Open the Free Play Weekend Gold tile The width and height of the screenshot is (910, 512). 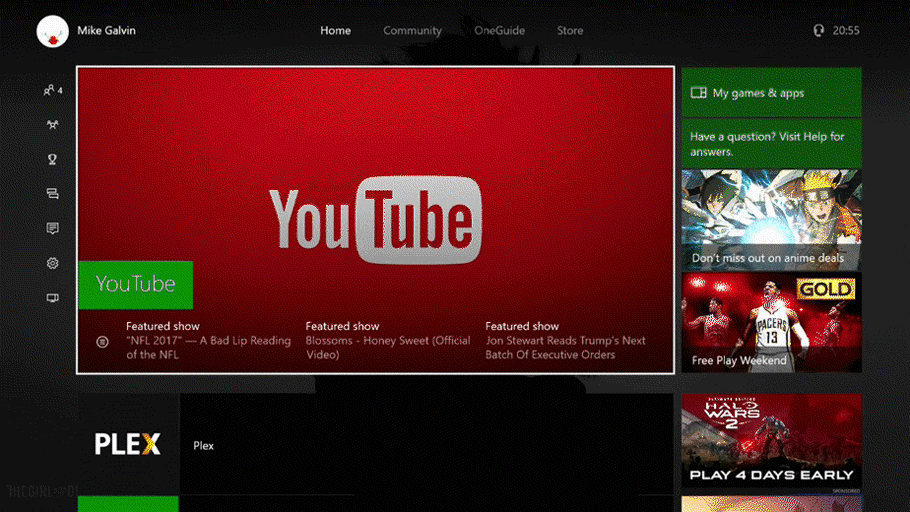771,322
